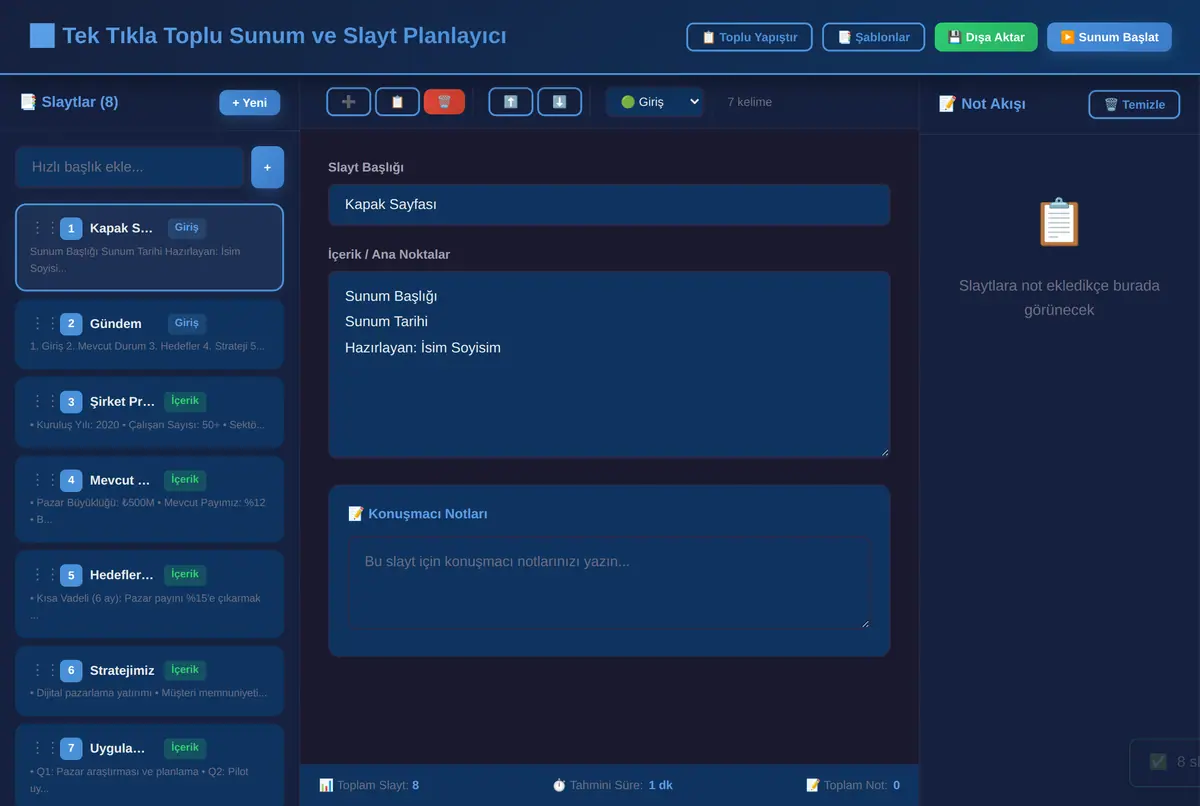Click the İçerik tag on the Hedefler slide

pyautogui.click(x=185, y=574)
